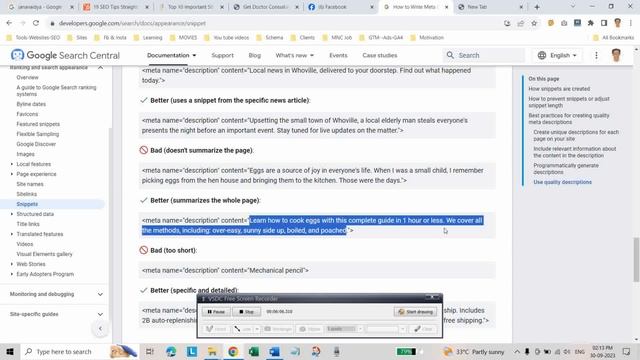Image resolution: width=640 pixels, height=360 pixels.
Task: Open Task View on the taskbar
Action: coord(150,351)
